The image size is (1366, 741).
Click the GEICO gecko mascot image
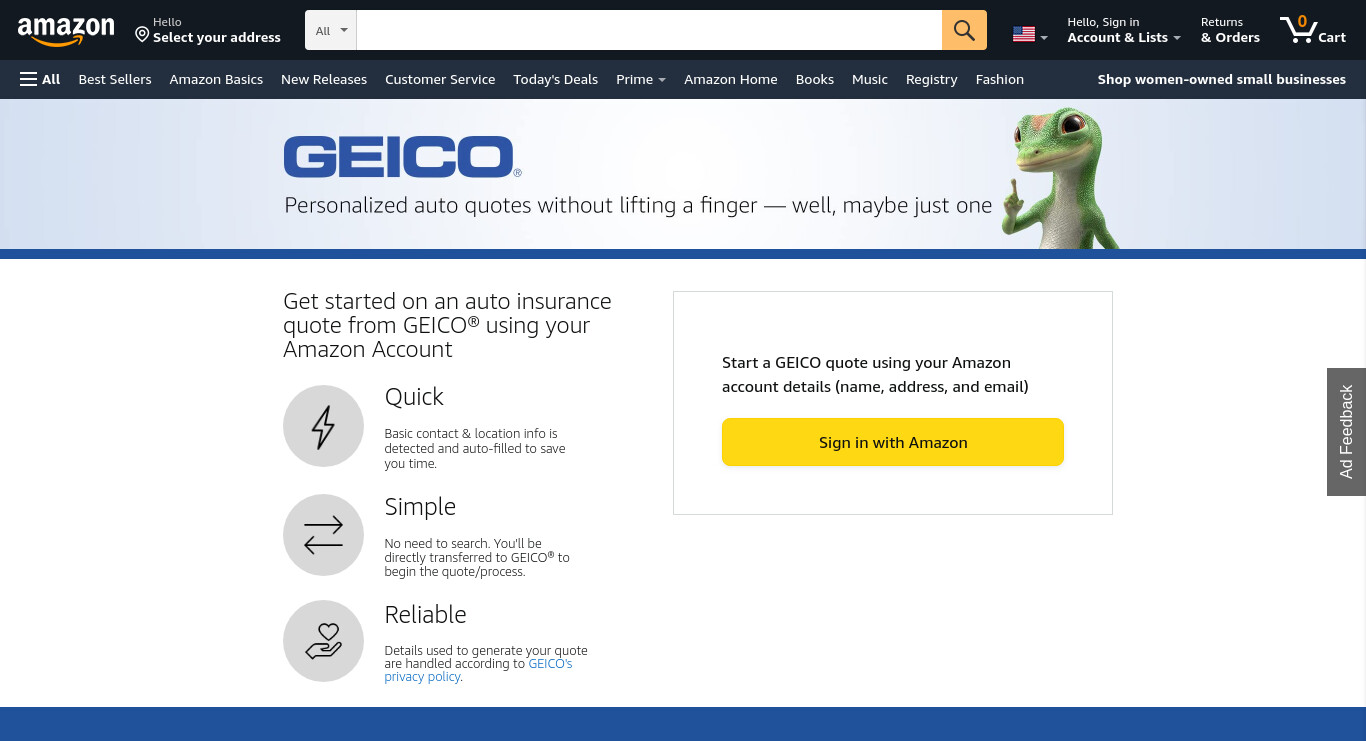pos(1060,178)
